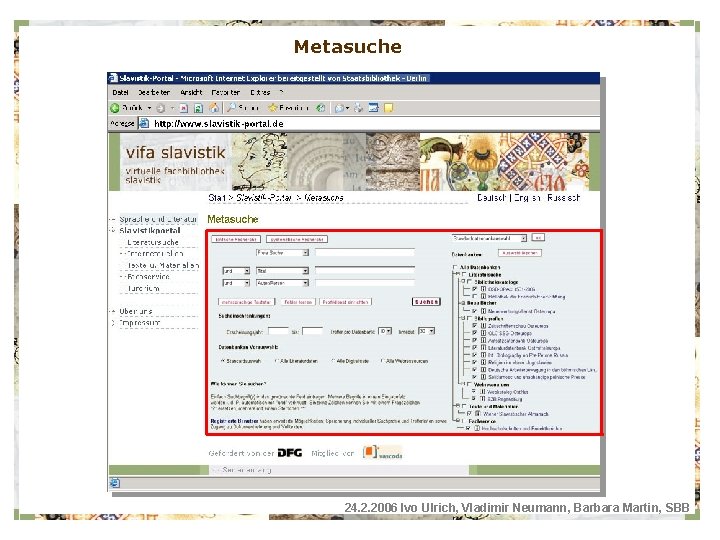Screen dimensions: 720x540
Task: Collapse the Bibliografien tree node
Action: 462,318
